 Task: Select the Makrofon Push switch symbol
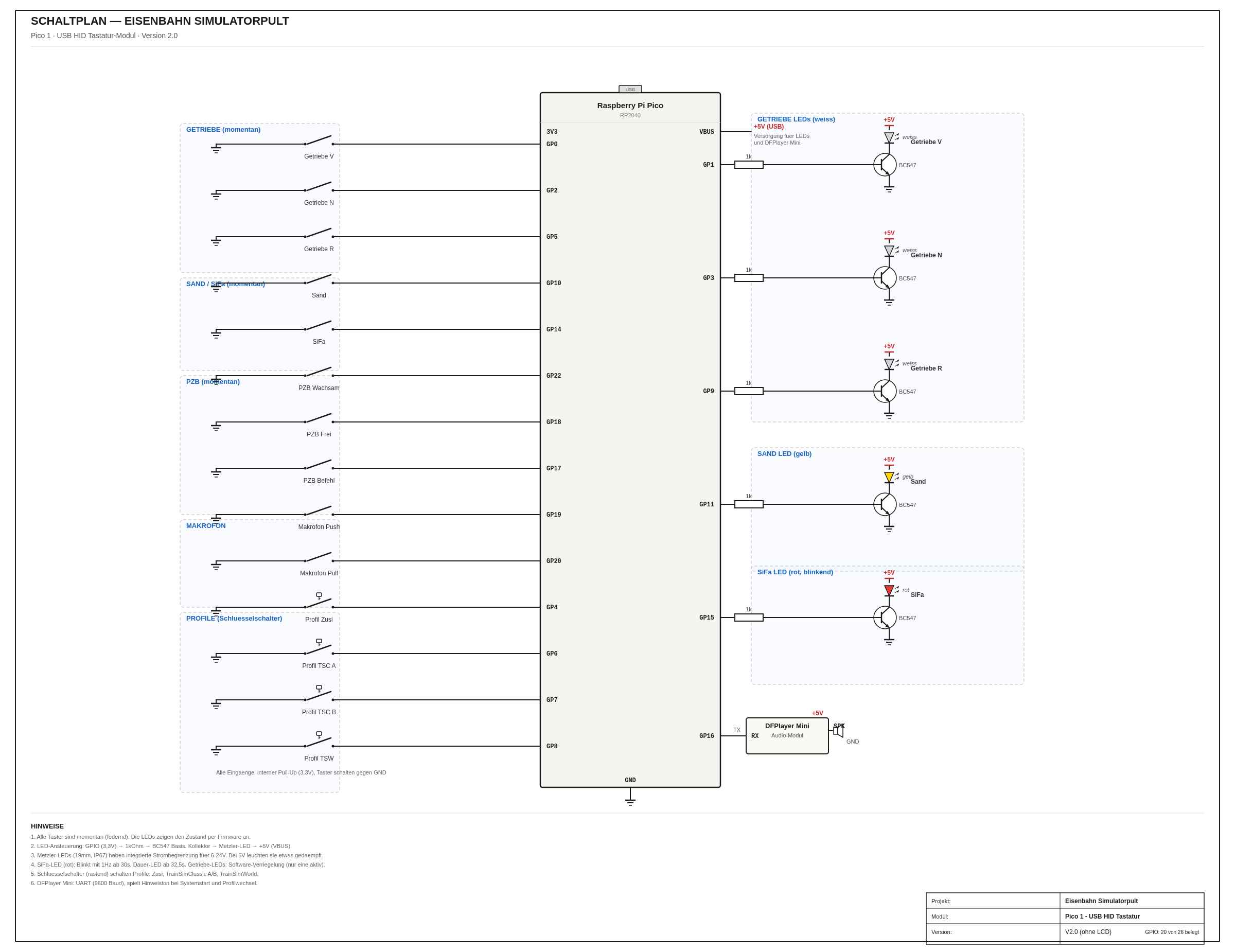pyautogui.click(x=319, y=511)
